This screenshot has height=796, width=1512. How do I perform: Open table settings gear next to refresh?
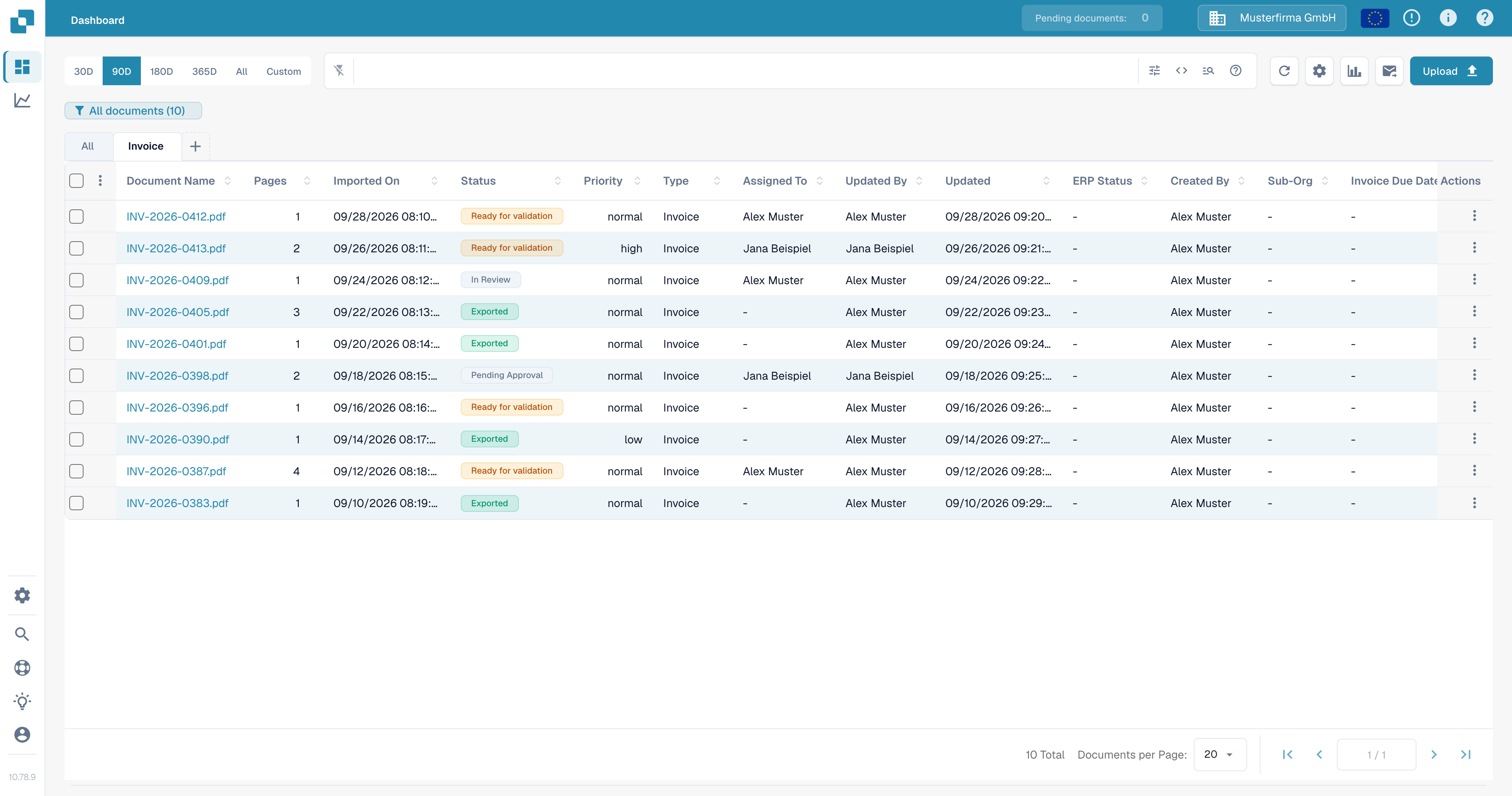pos(1319,71)
